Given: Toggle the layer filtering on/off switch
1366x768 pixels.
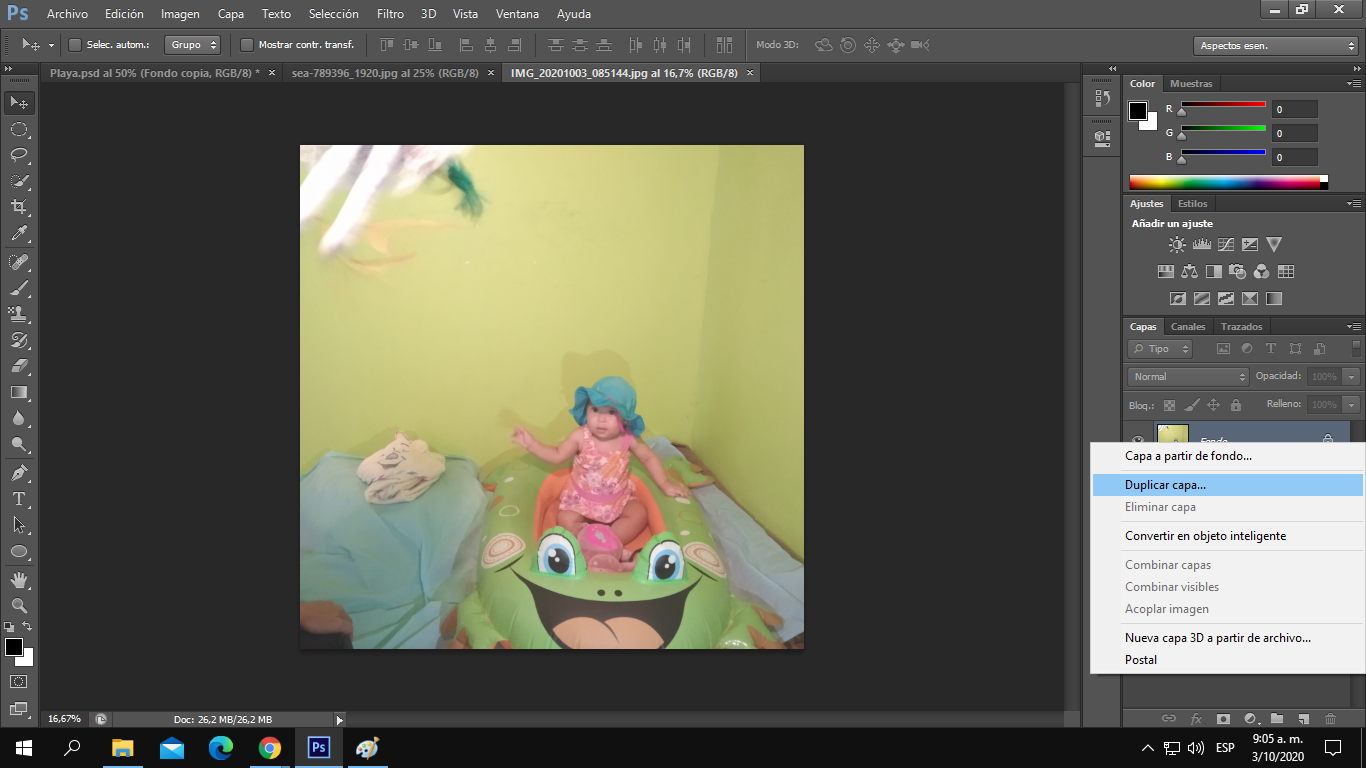Looking at the screenshot, I should (1357, 349).
